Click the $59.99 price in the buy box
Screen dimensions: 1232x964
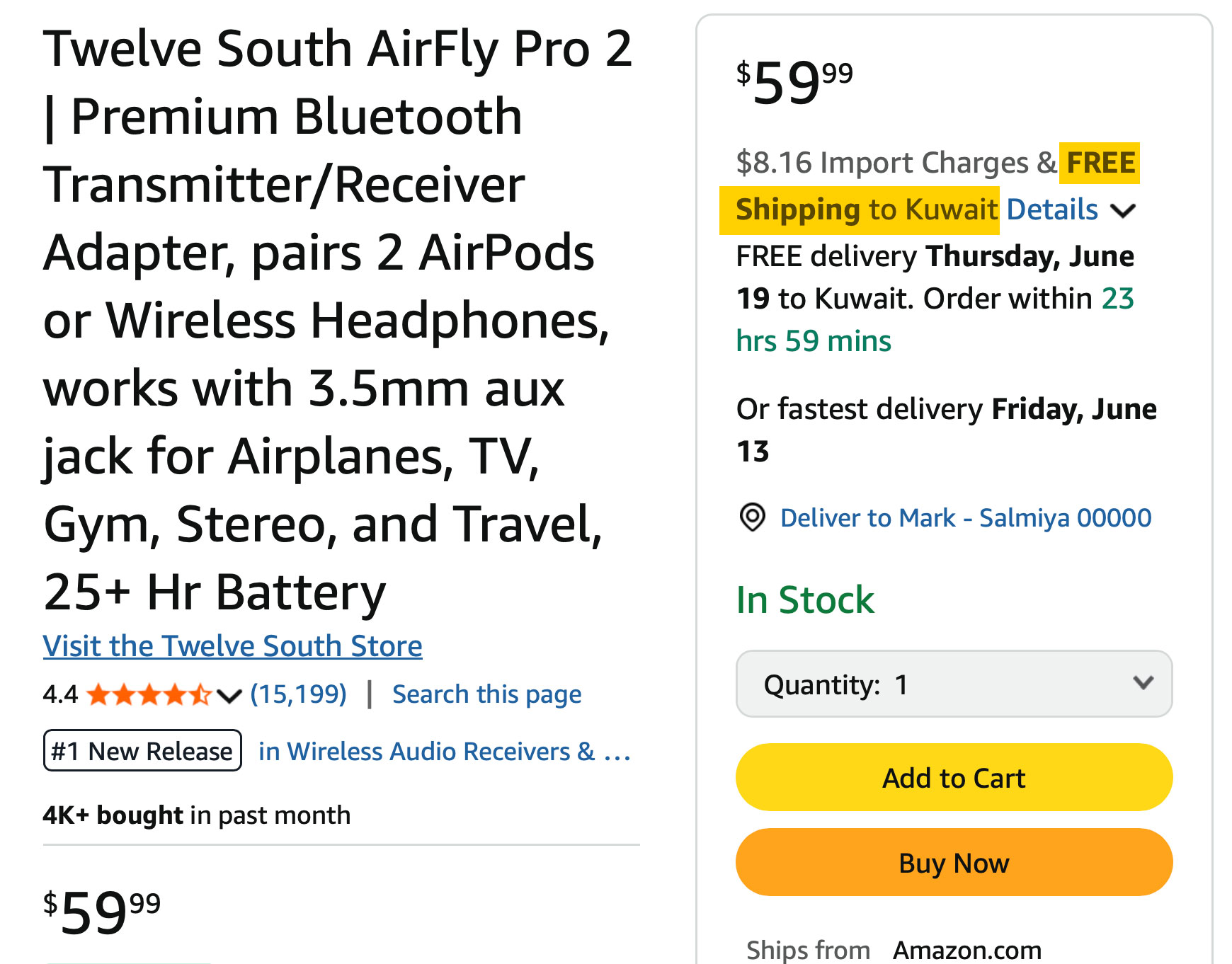pos(795,82)
